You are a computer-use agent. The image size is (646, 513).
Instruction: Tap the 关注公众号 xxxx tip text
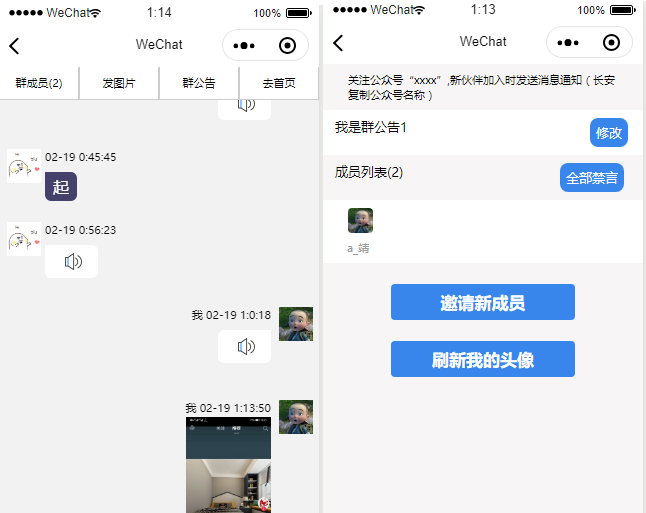click(481, 87)
